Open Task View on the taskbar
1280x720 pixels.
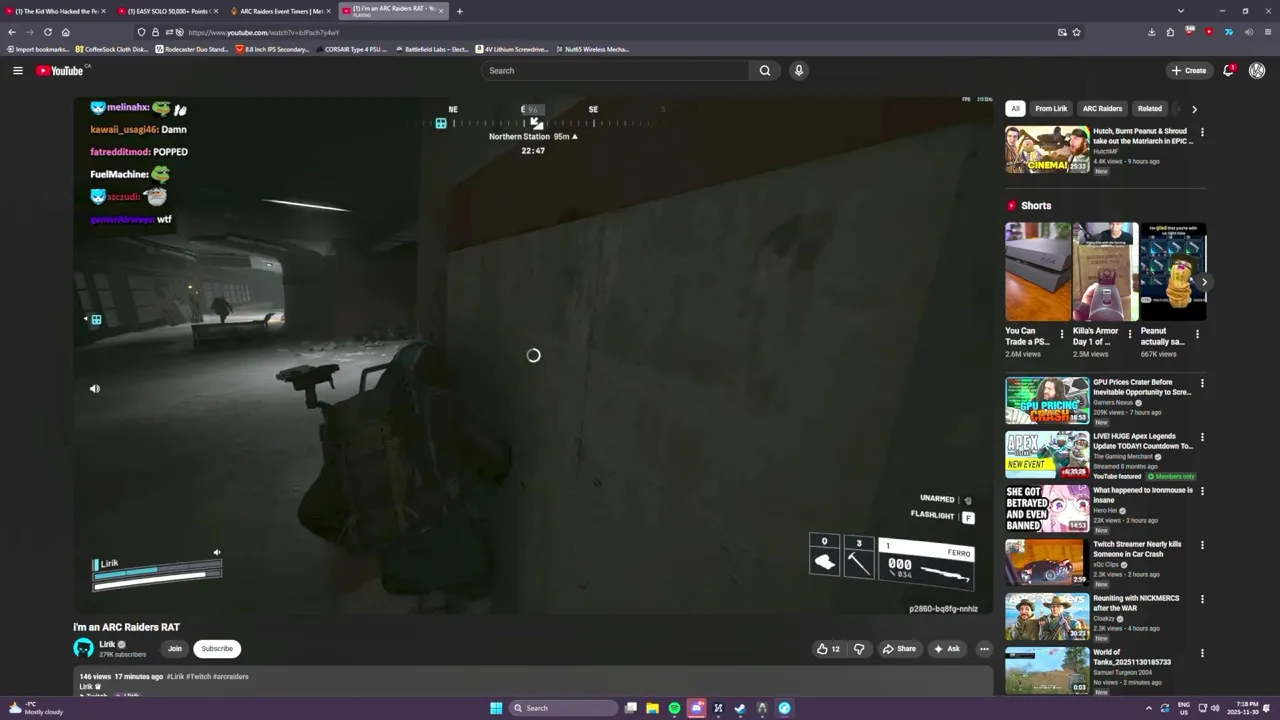click(630, 708)
